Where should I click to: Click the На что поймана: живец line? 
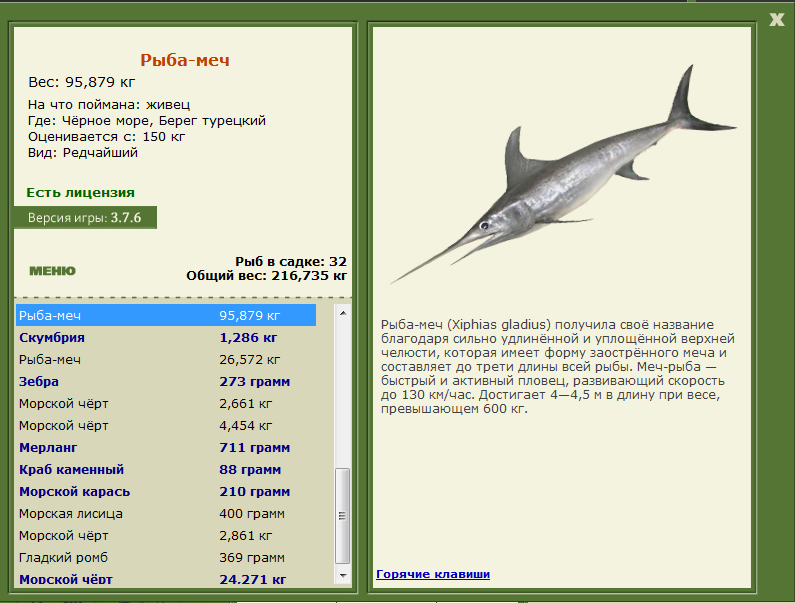pyautogui.click(x=109, y=104)
